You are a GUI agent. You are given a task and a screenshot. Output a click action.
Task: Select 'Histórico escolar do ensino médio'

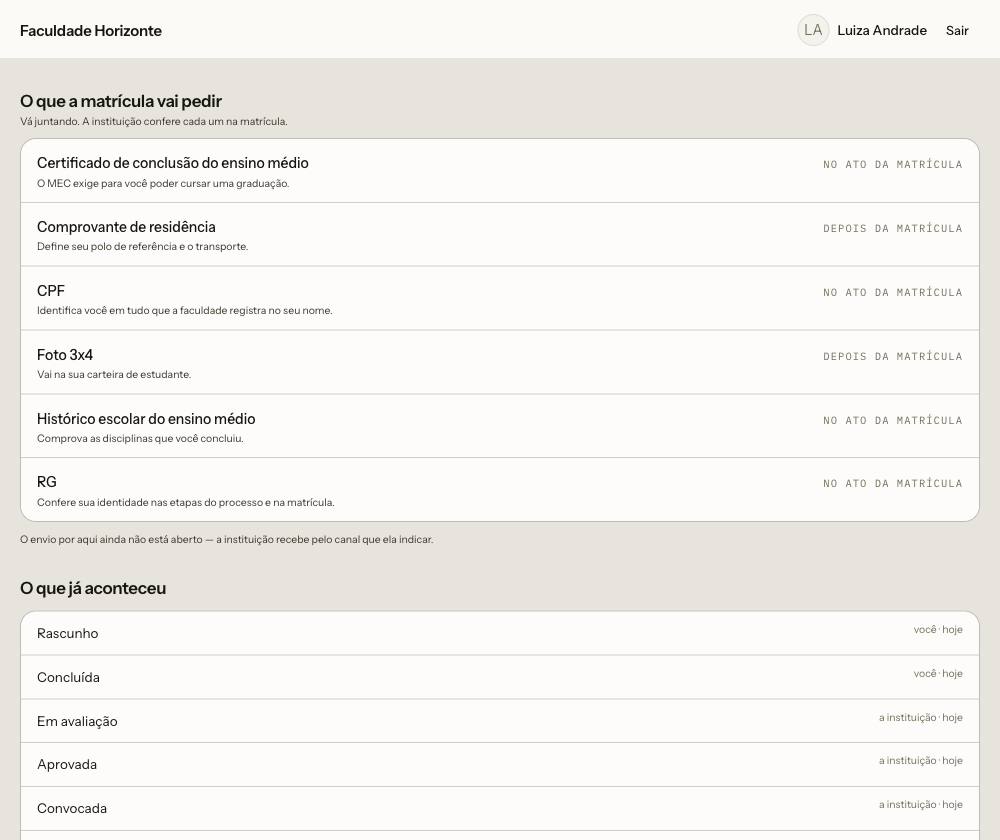(x=146, y=419)
